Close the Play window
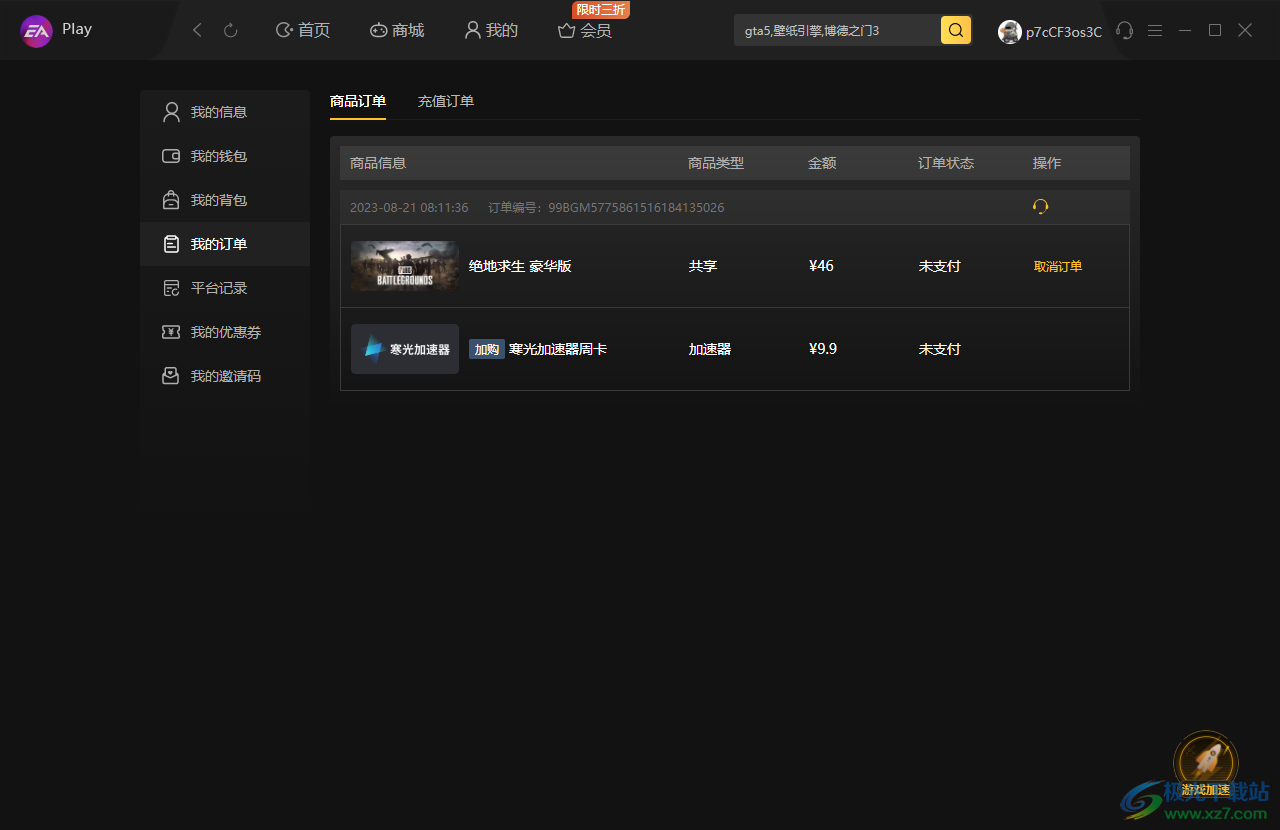The image size is (1280, 830). pyautogui.click(x=1245, y=31)
